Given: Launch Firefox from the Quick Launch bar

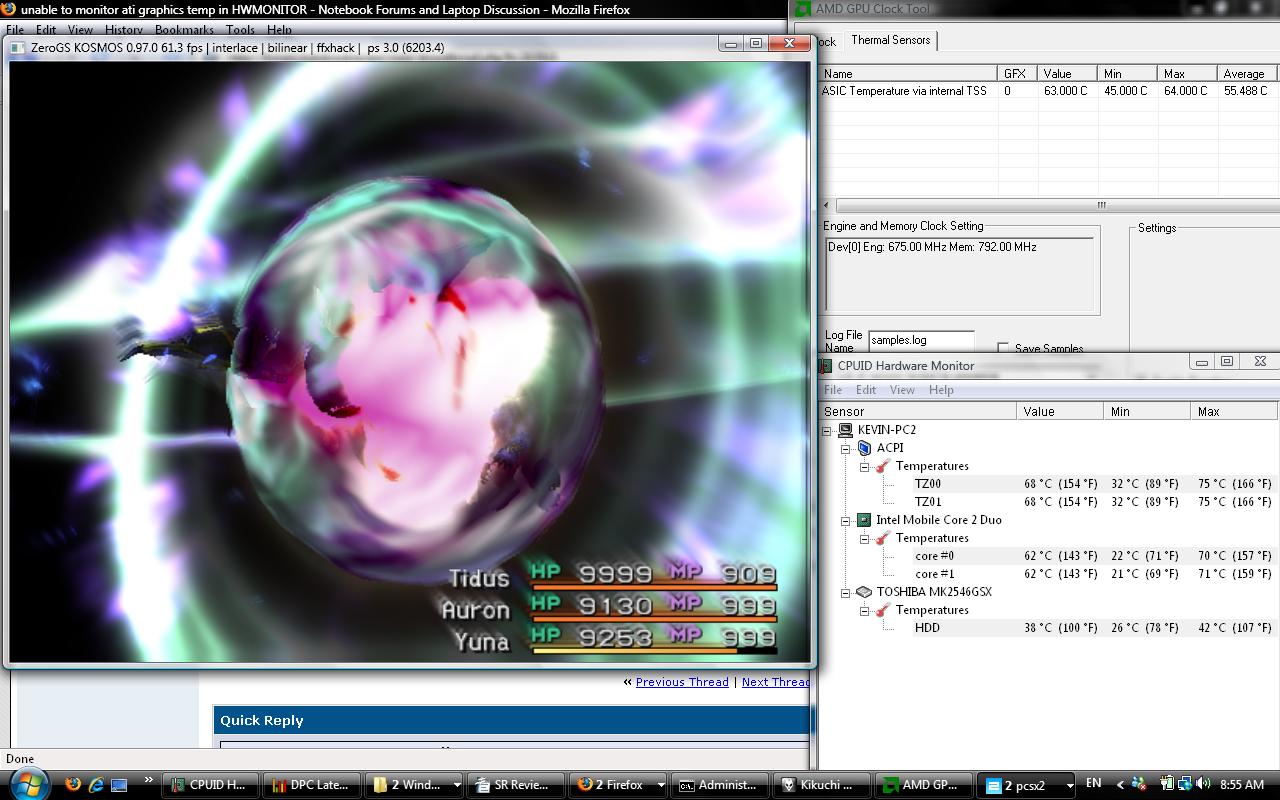Looking at the screenshot, I should tap(73, 785).
